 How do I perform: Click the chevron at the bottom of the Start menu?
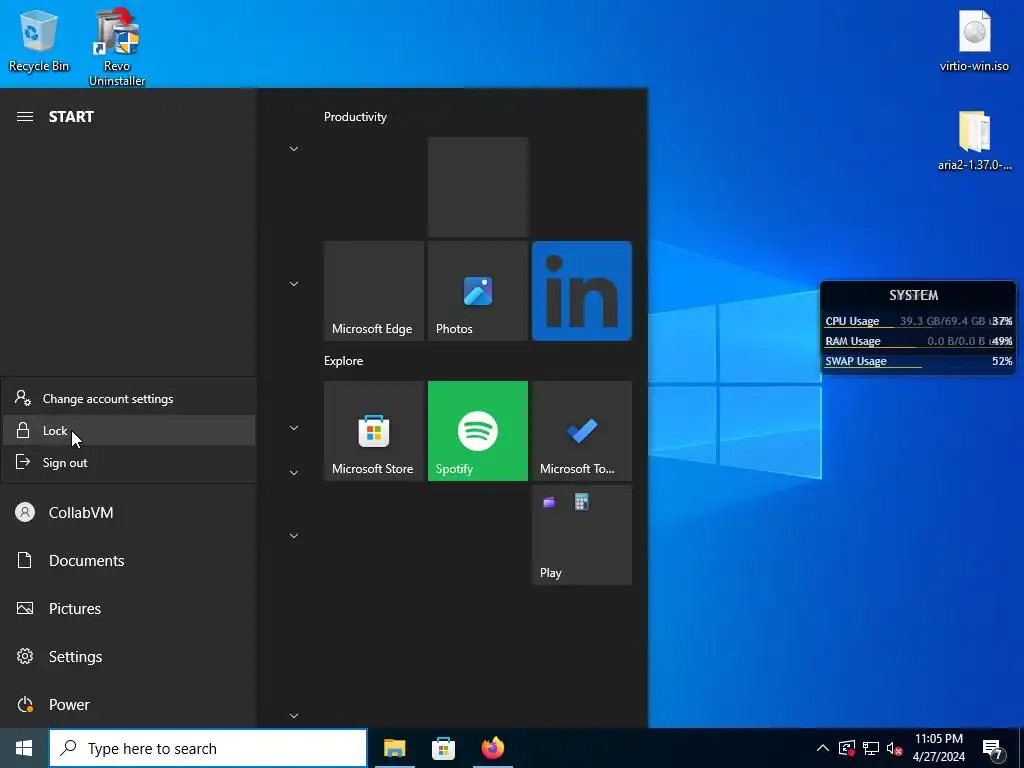[294, 716]
